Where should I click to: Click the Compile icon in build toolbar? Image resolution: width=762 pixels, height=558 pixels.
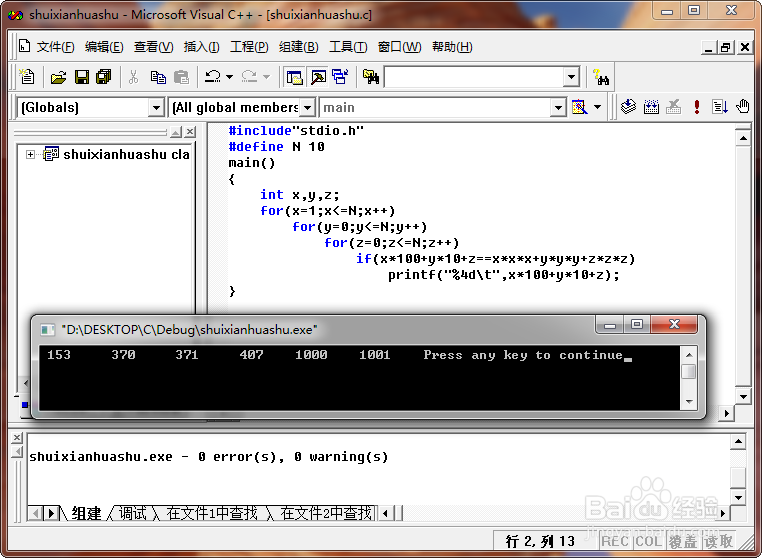tap(628, 106)
